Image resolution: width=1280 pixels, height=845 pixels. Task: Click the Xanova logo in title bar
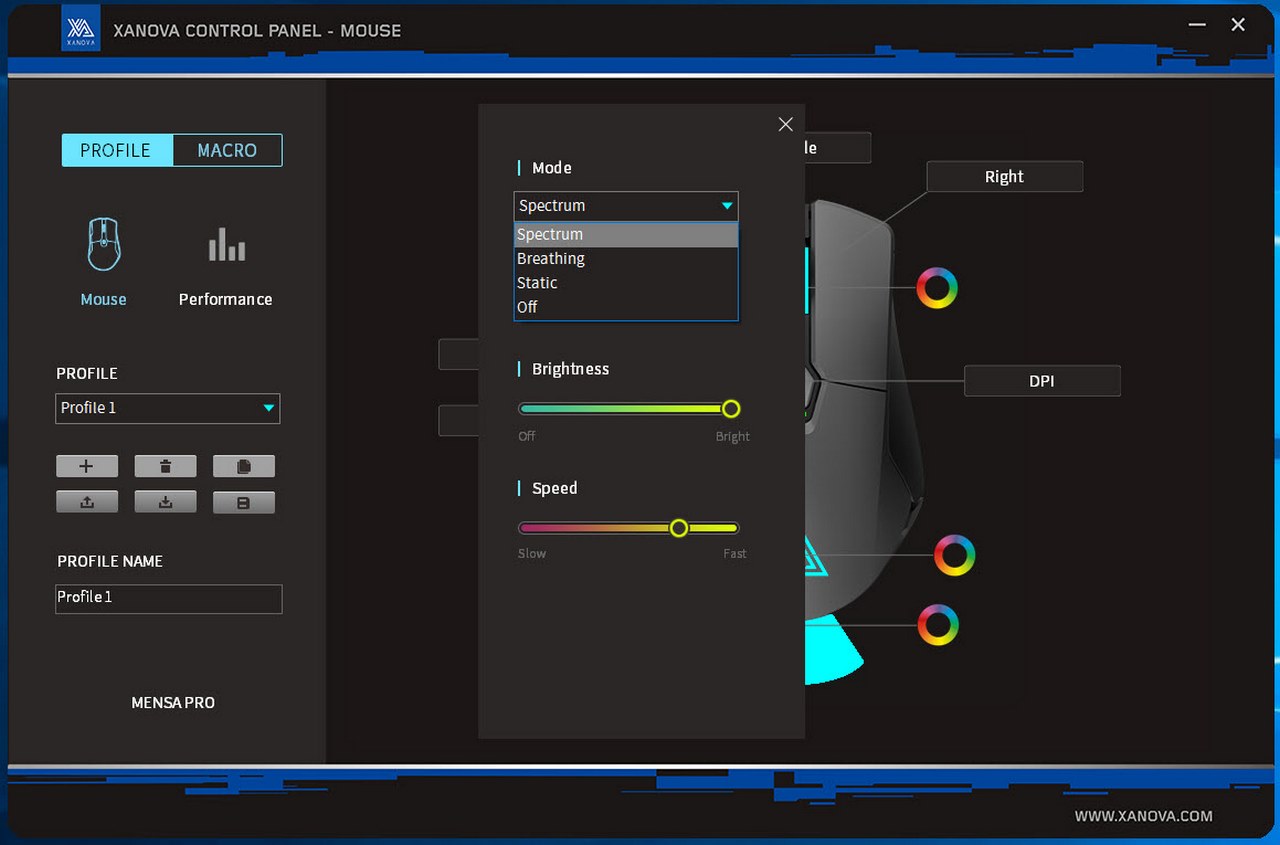click(80, 28)
